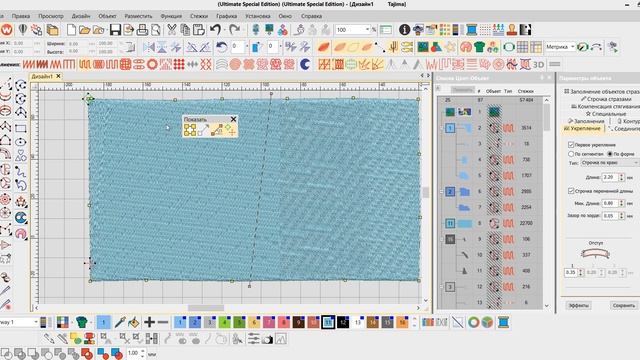
Task: Click the Сохранить button
Action: point(623,305)
